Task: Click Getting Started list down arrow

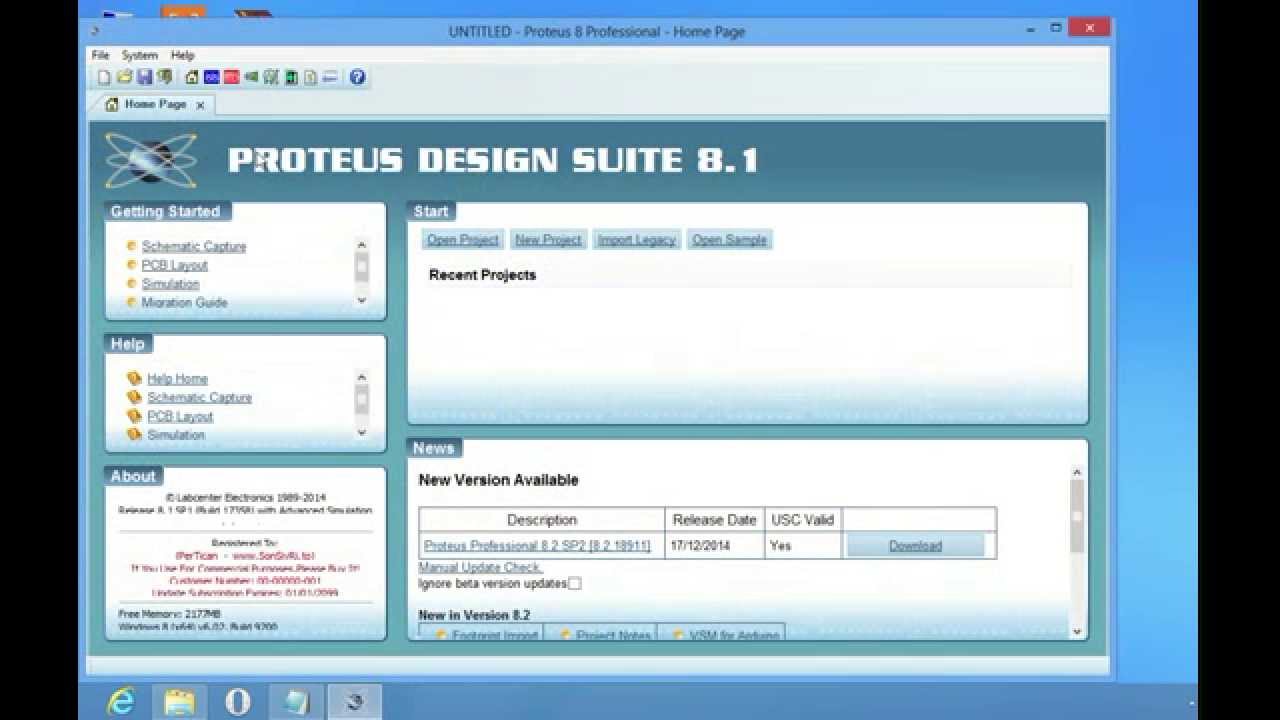Action: (362, 300)
